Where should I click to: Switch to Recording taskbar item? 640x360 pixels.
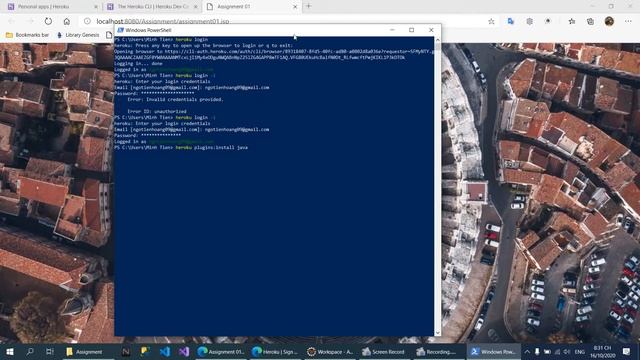[439, 351]
